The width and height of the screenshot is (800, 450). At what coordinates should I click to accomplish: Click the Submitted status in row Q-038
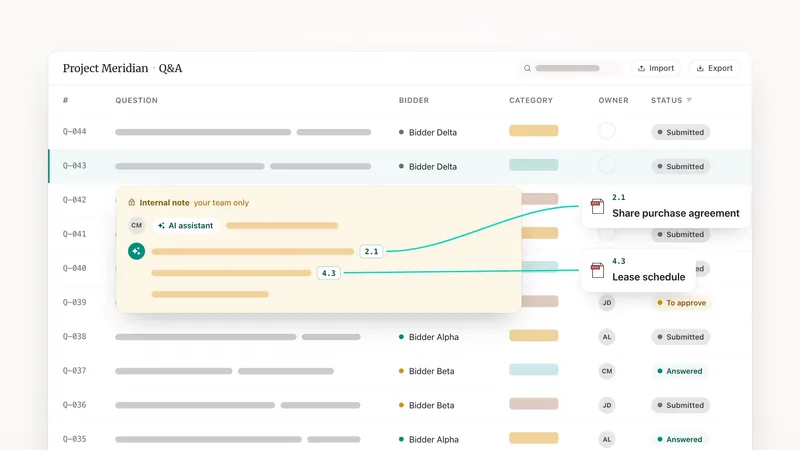[x=680, y=337]
